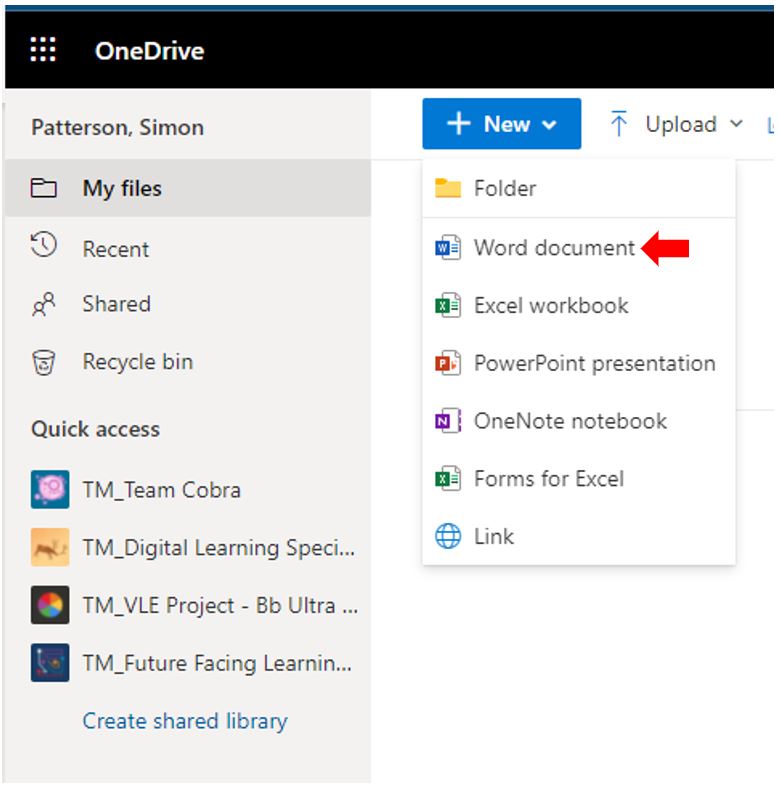Choose OneNote notebook from the menu
The width and height of the screenshot is (778, 788).
(x=579, y=421)
